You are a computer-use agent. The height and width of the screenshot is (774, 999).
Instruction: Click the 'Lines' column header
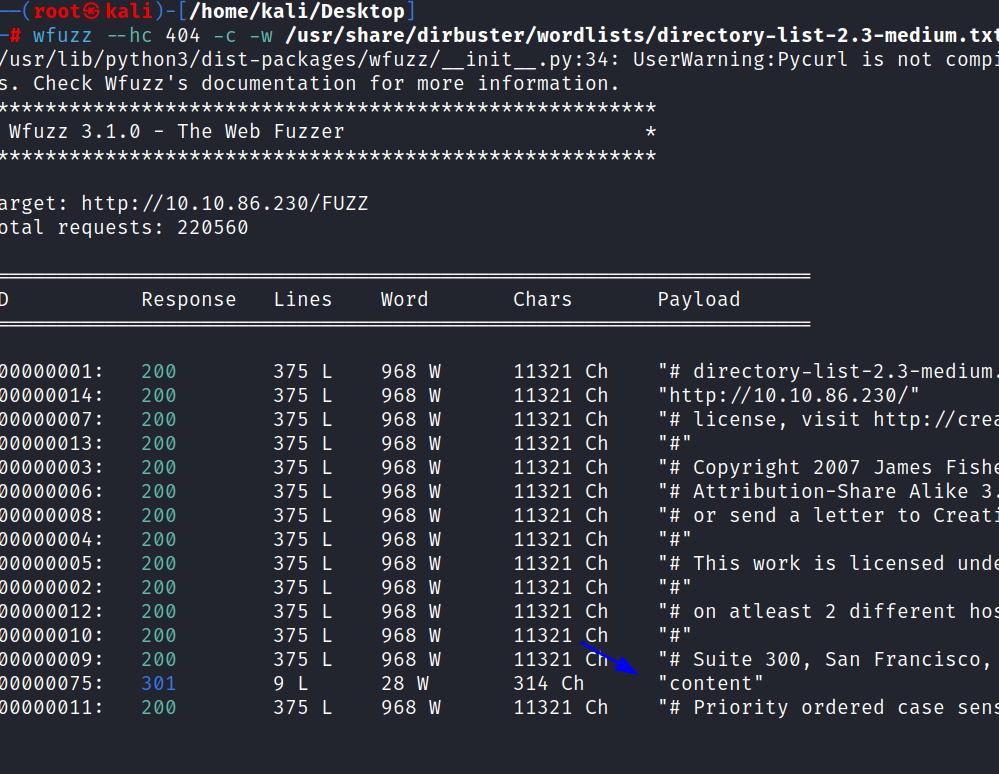click(303, 299)
